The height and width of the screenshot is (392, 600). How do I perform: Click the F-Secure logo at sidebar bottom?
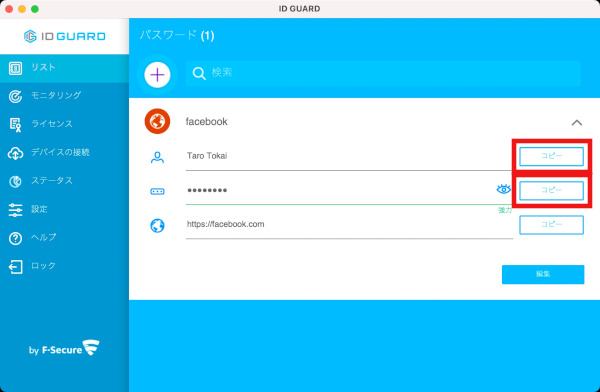[64, 348]
